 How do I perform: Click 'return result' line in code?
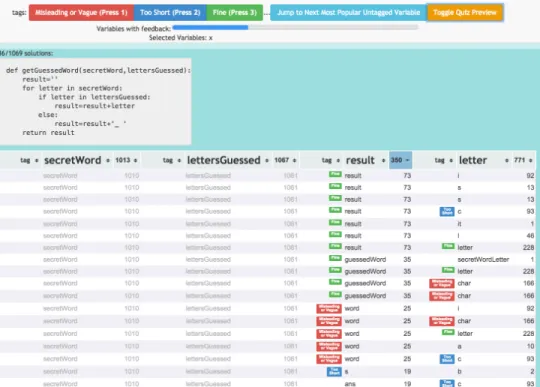(48, 133)
